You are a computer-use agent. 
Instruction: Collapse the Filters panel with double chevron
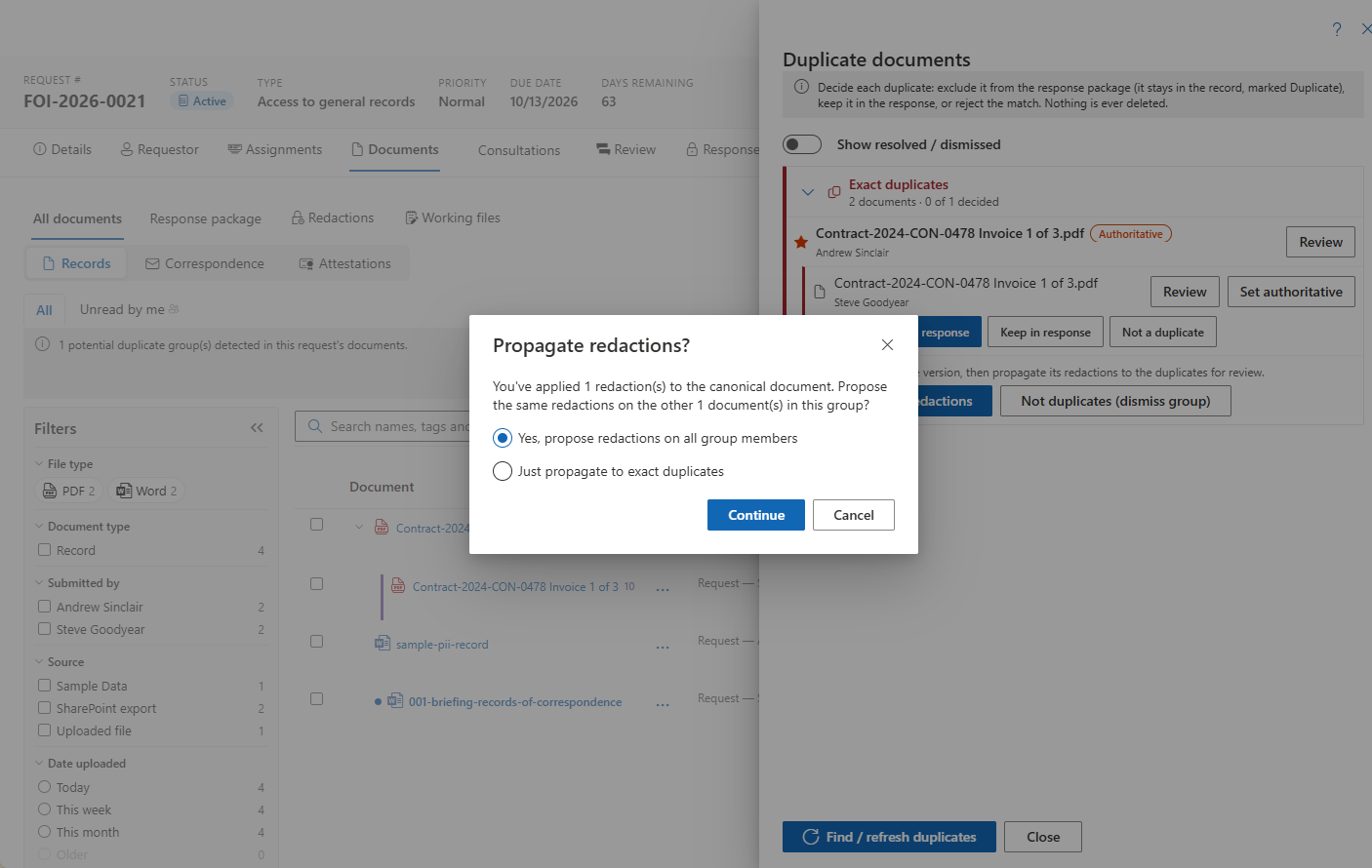257,428
